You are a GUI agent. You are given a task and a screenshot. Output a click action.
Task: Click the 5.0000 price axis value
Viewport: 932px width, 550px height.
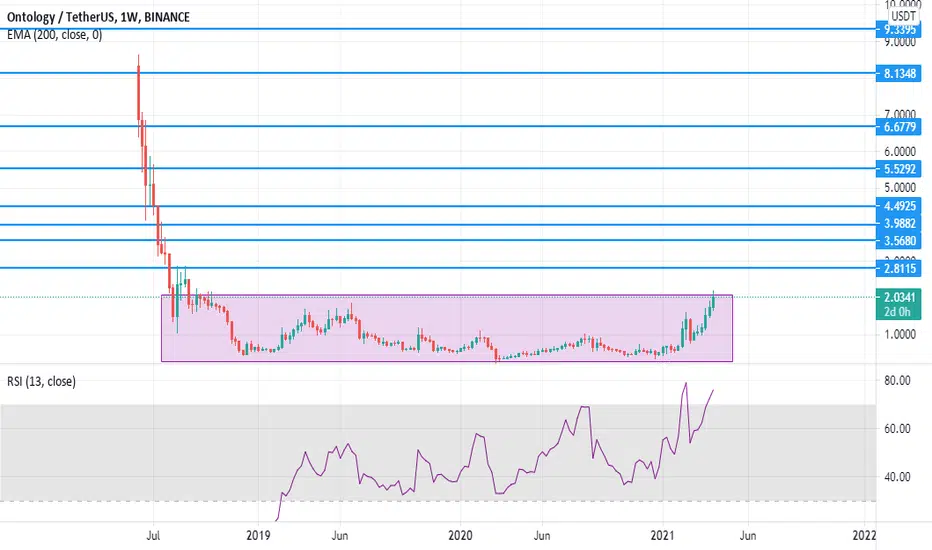click(x=900, y=188)
